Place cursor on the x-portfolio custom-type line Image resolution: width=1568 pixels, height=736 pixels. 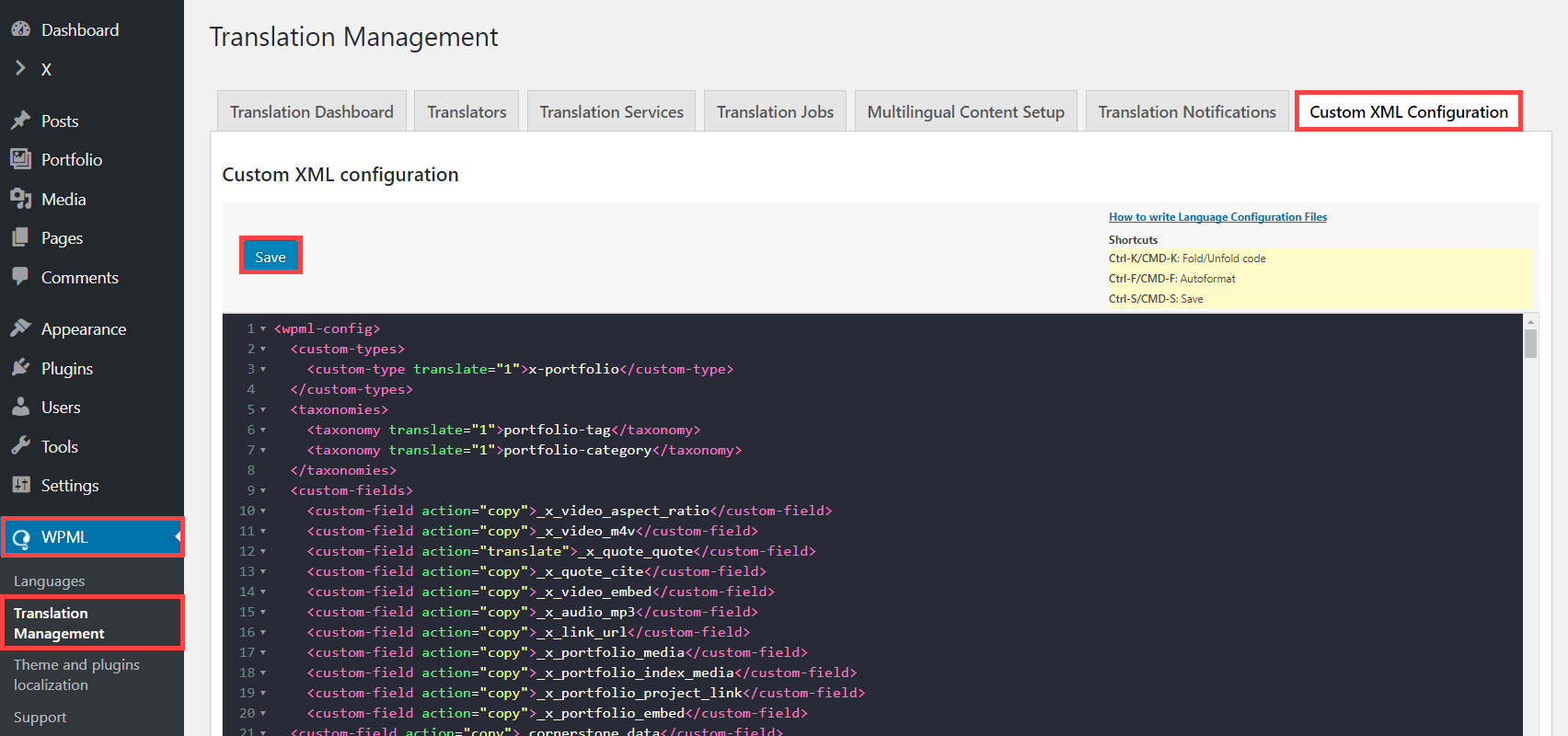(520, 369)
